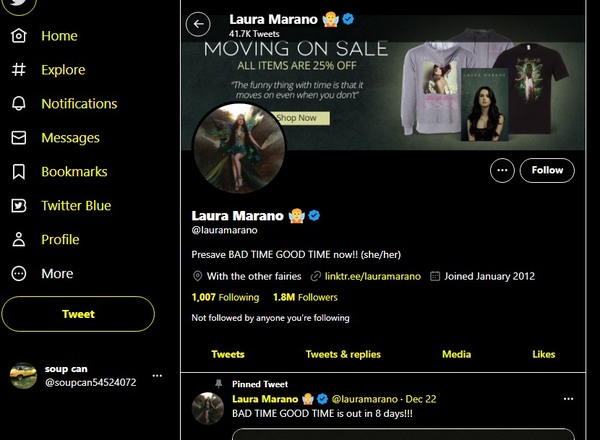Click the Bookmarks icon in sidebar
600x440 pixels.
(19, 172)
